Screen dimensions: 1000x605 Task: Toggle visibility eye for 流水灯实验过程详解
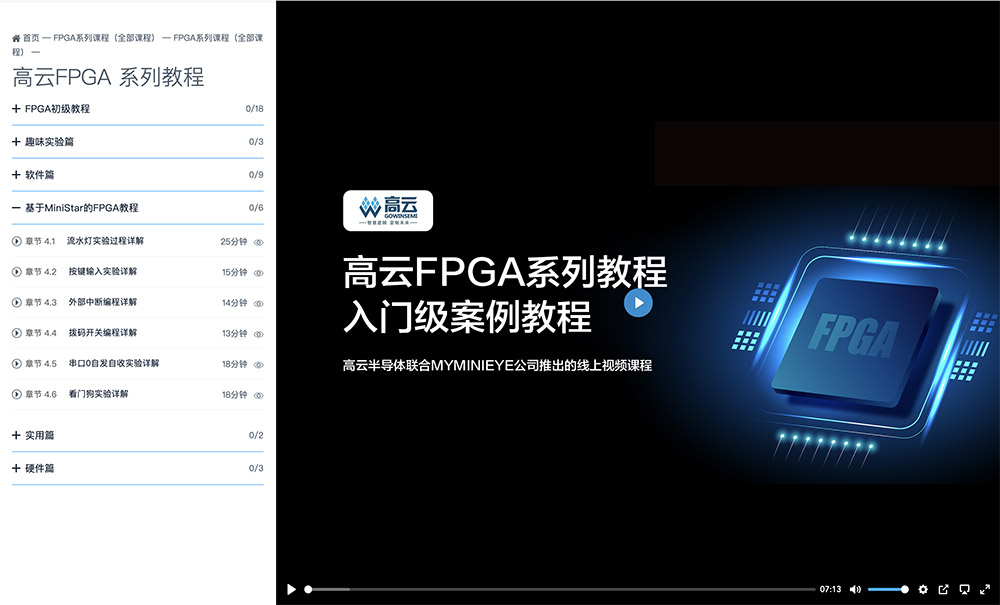(x=258, y=242)
